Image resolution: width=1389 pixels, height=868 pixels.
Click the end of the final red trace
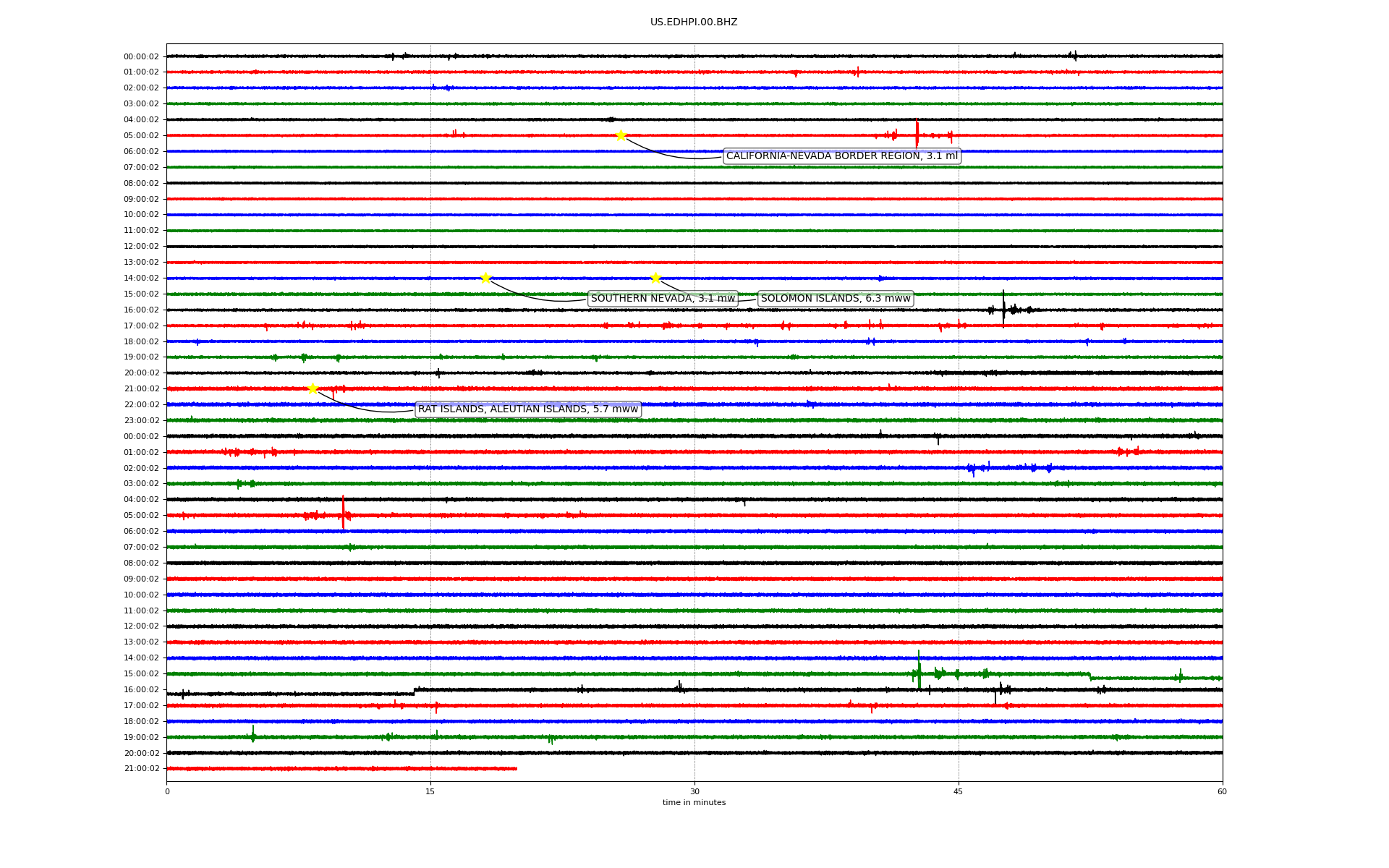pos(516,768)
